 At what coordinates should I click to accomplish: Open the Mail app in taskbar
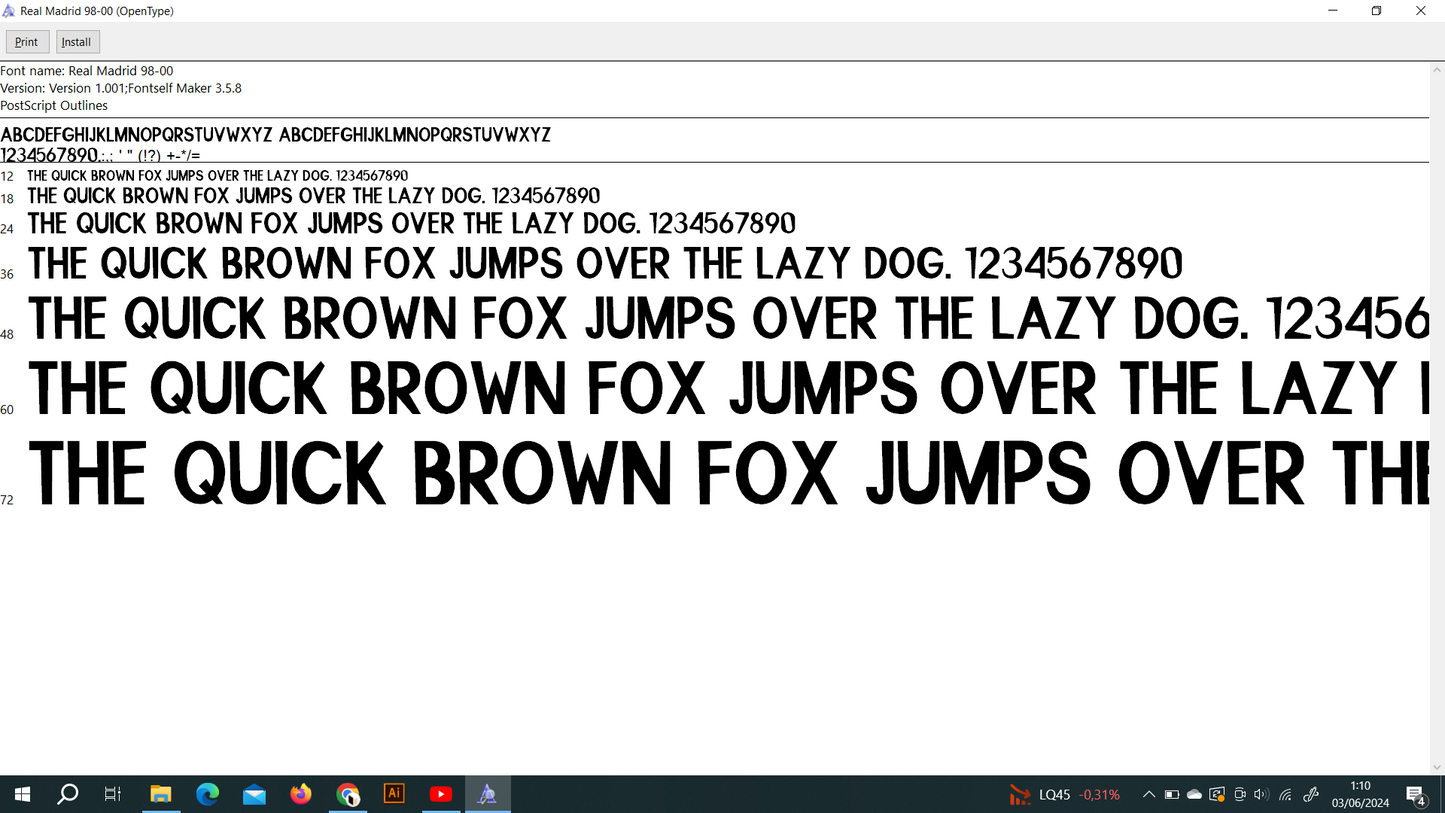coord(254,794)
